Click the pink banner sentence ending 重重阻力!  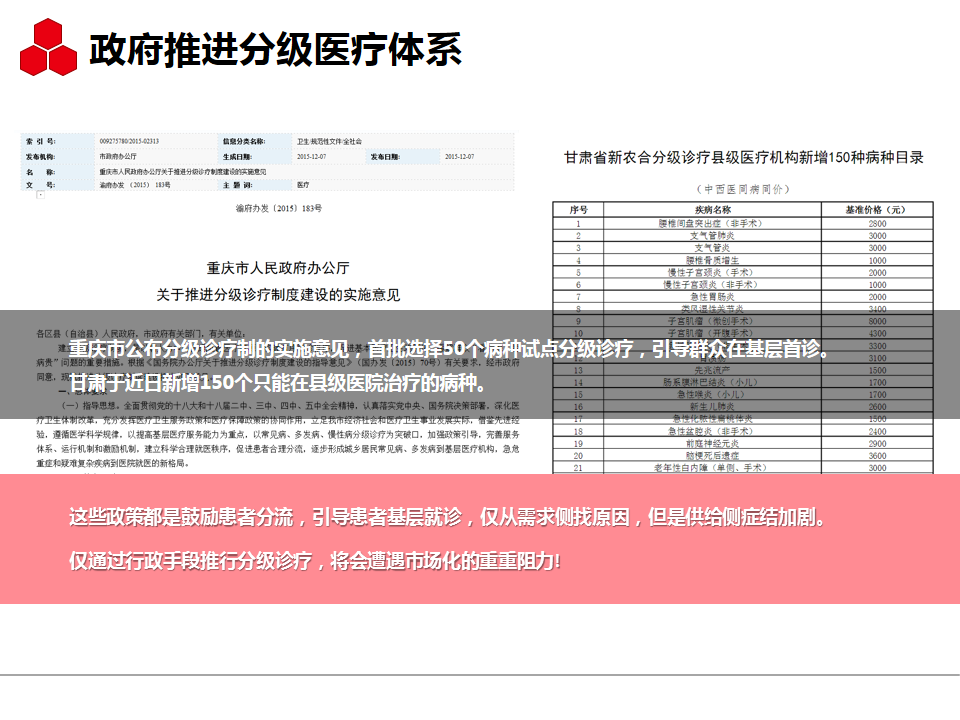point(315,561)
